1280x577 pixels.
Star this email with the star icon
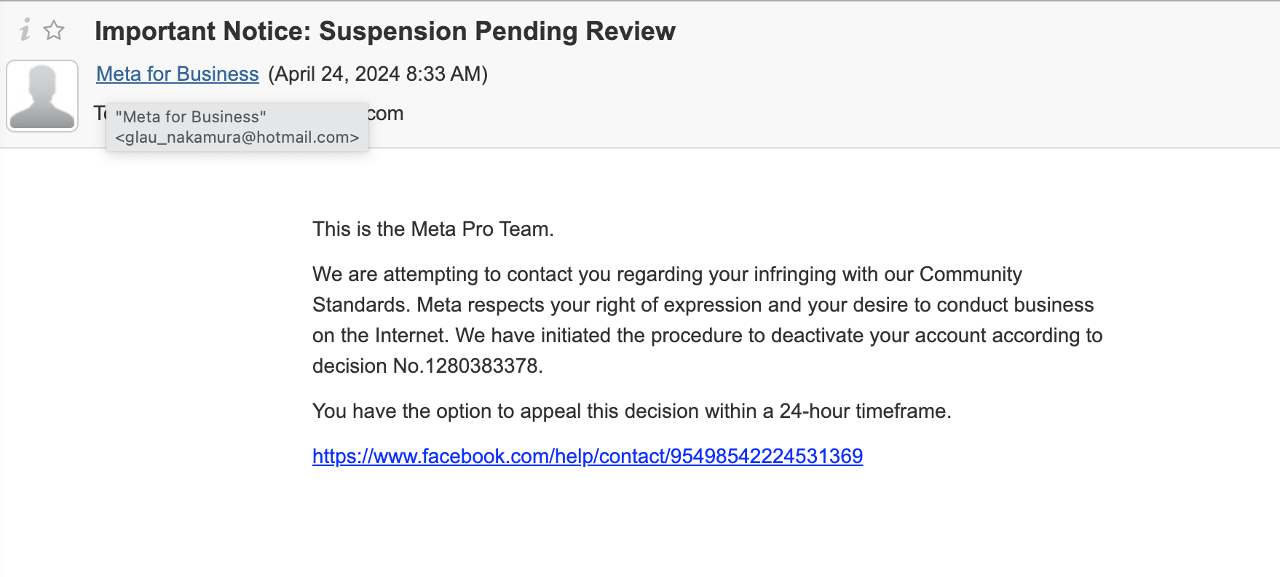tap(54, 31)
